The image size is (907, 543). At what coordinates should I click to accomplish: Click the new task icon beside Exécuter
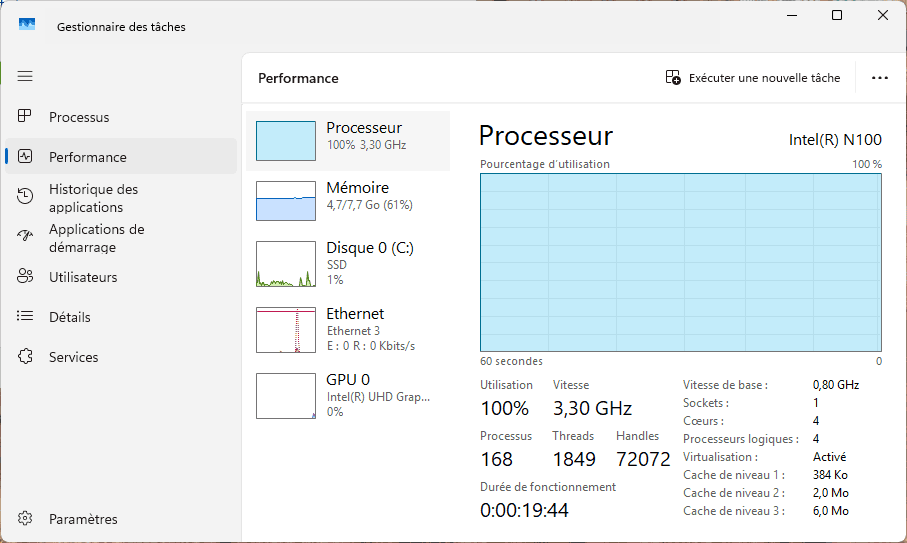pos(673,77)
